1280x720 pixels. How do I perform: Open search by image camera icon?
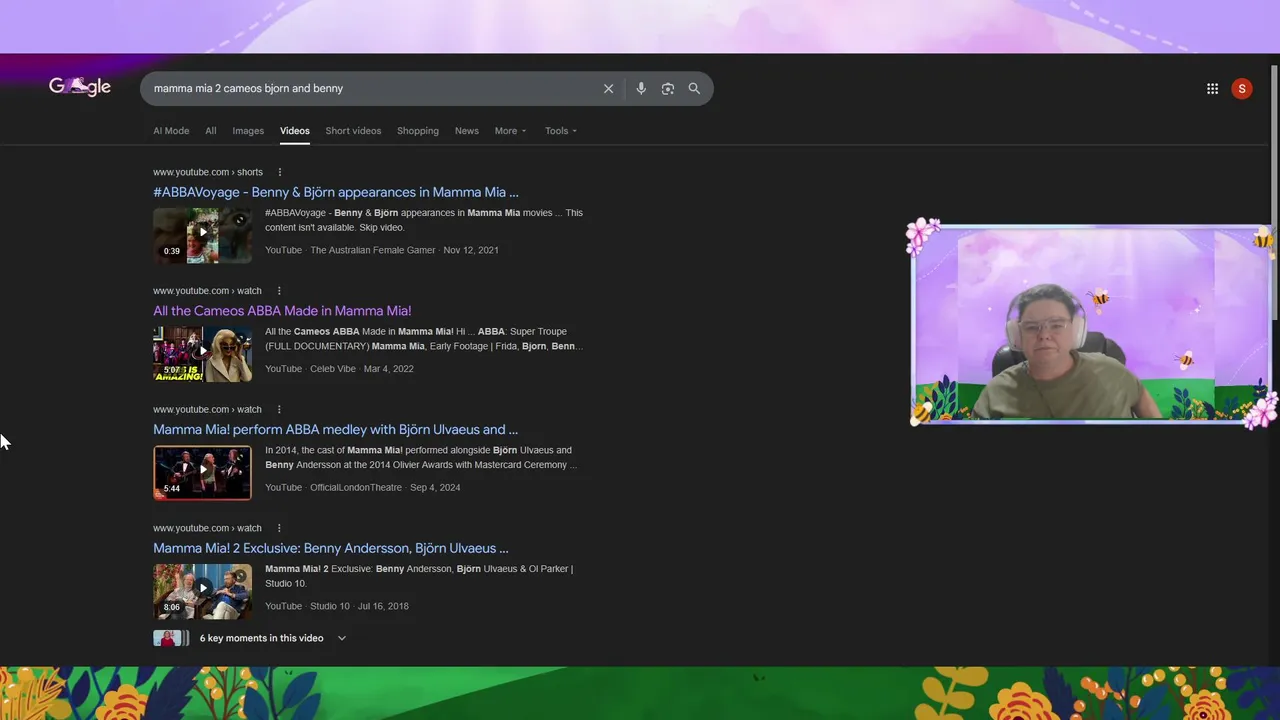tap(668, 89)
